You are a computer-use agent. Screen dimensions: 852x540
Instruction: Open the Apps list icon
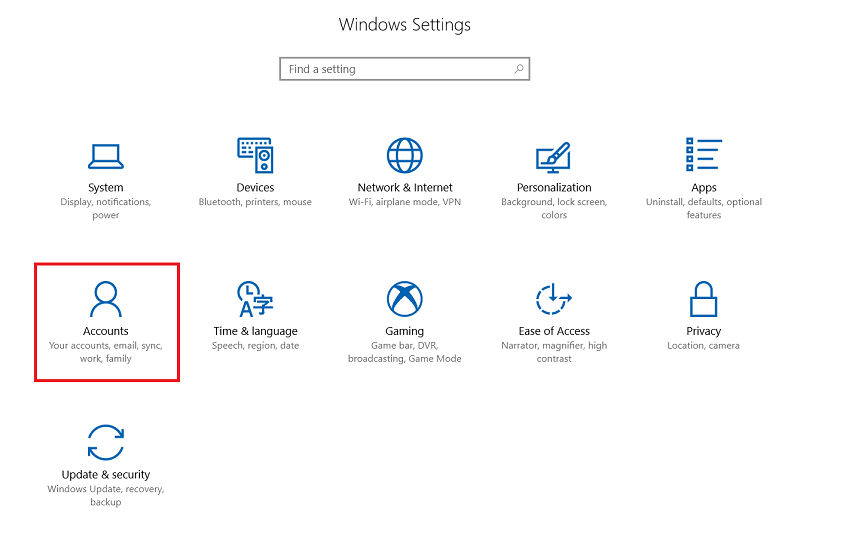tap(704, 154)
